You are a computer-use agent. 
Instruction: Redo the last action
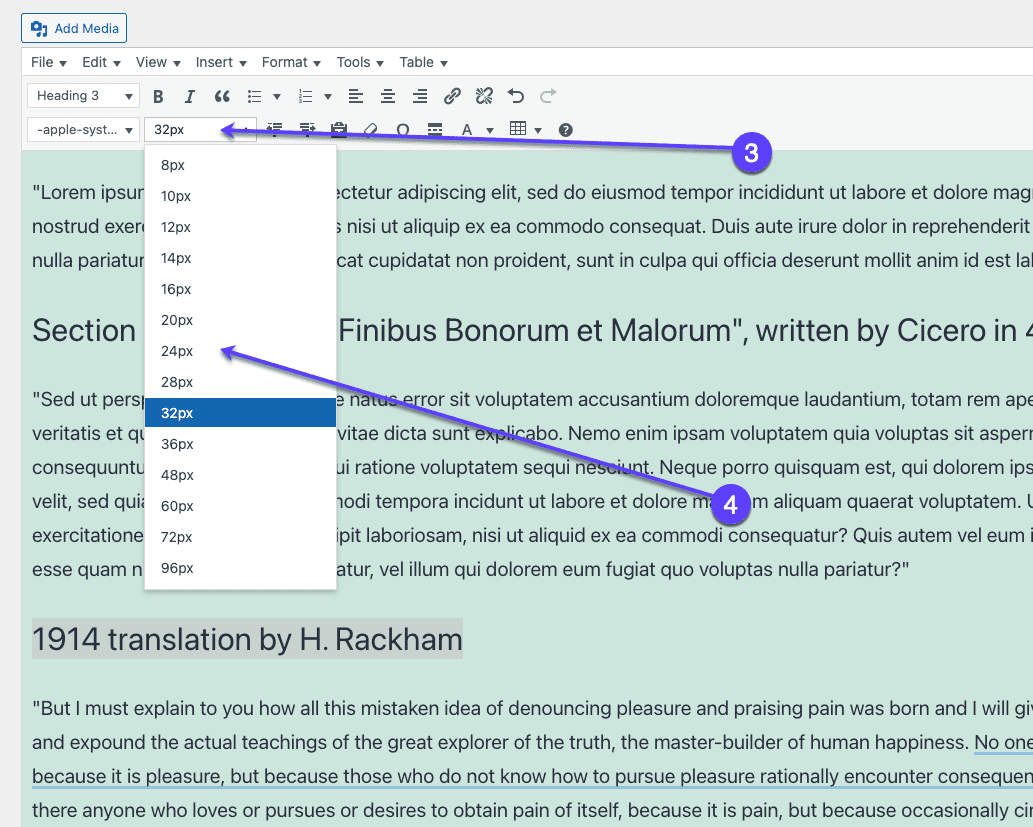point(548,97)
